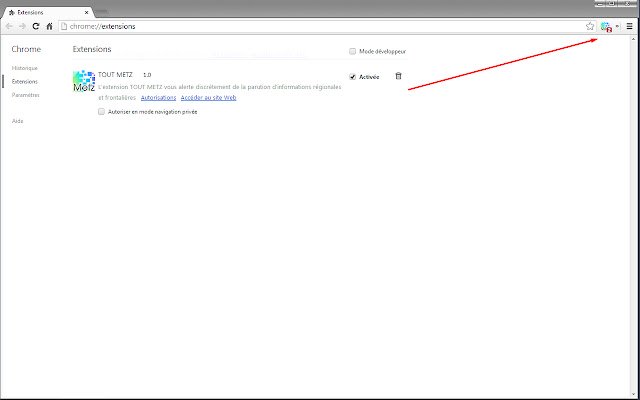Bookmark this page with the star
The height and width of the screenshot is (400, 640).
coord(590,26)
